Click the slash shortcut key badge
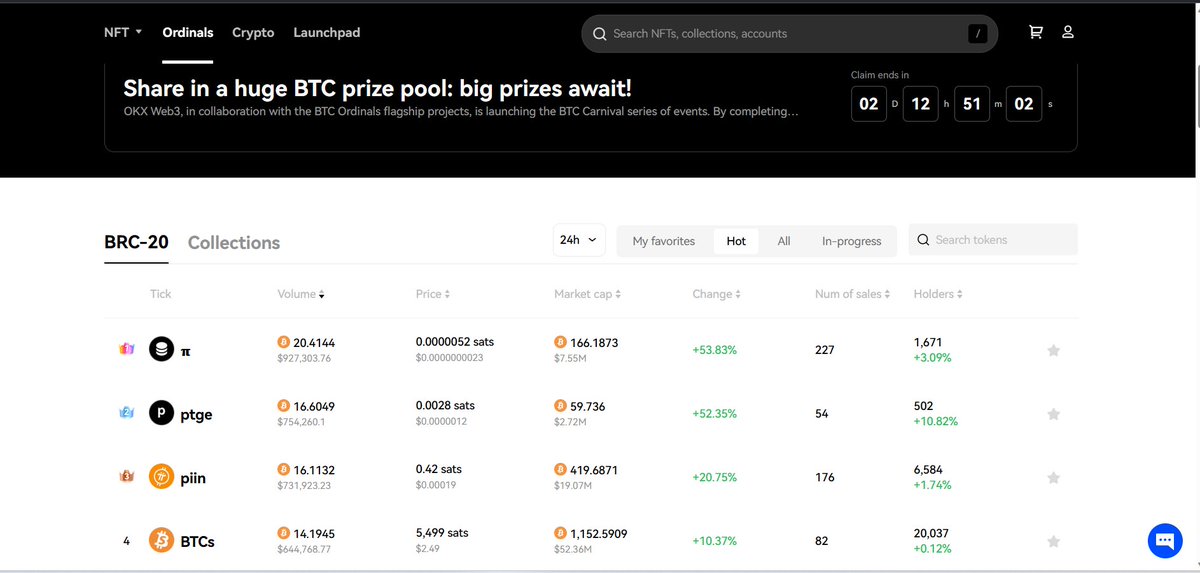This screenshot has height=573, width=1200. 978,33
